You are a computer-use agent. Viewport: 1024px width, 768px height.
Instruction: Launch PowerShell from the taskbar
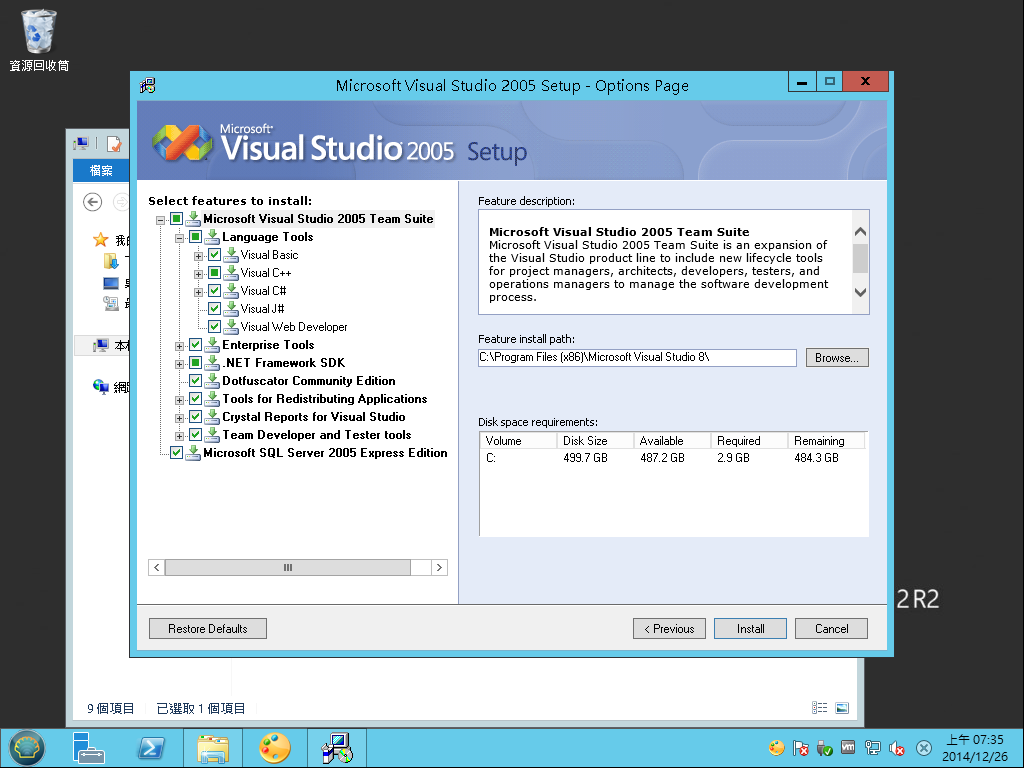(151, 748)
